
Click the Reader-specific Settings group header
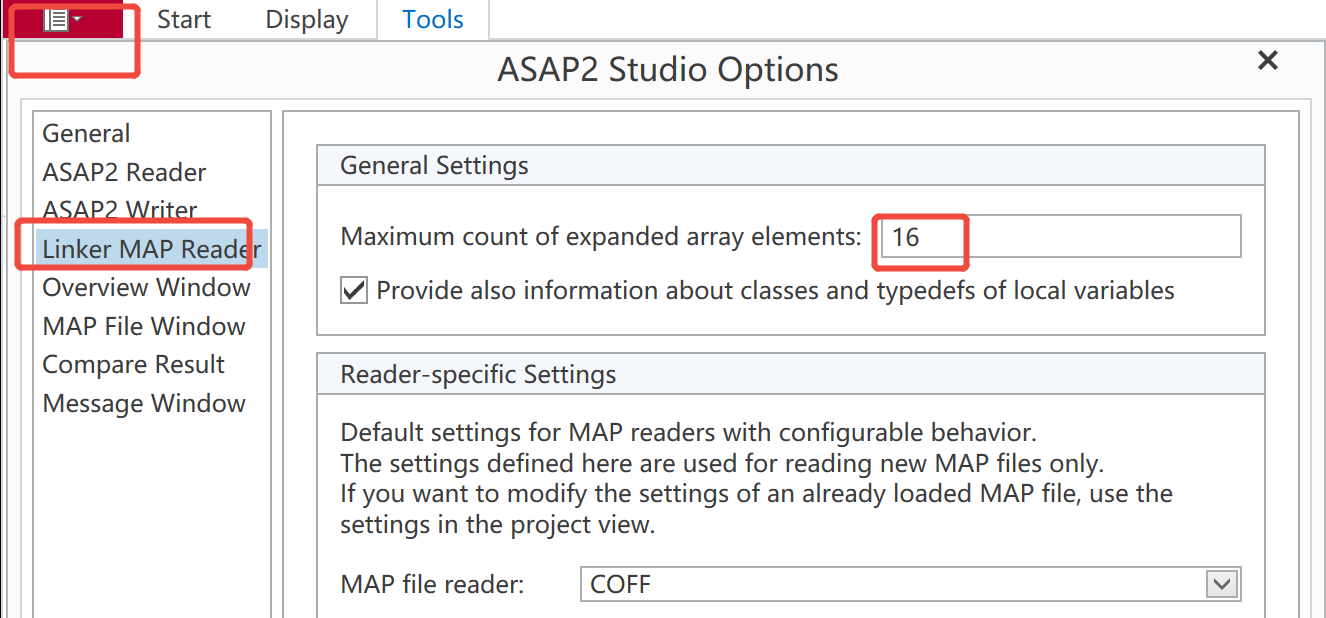478,375
